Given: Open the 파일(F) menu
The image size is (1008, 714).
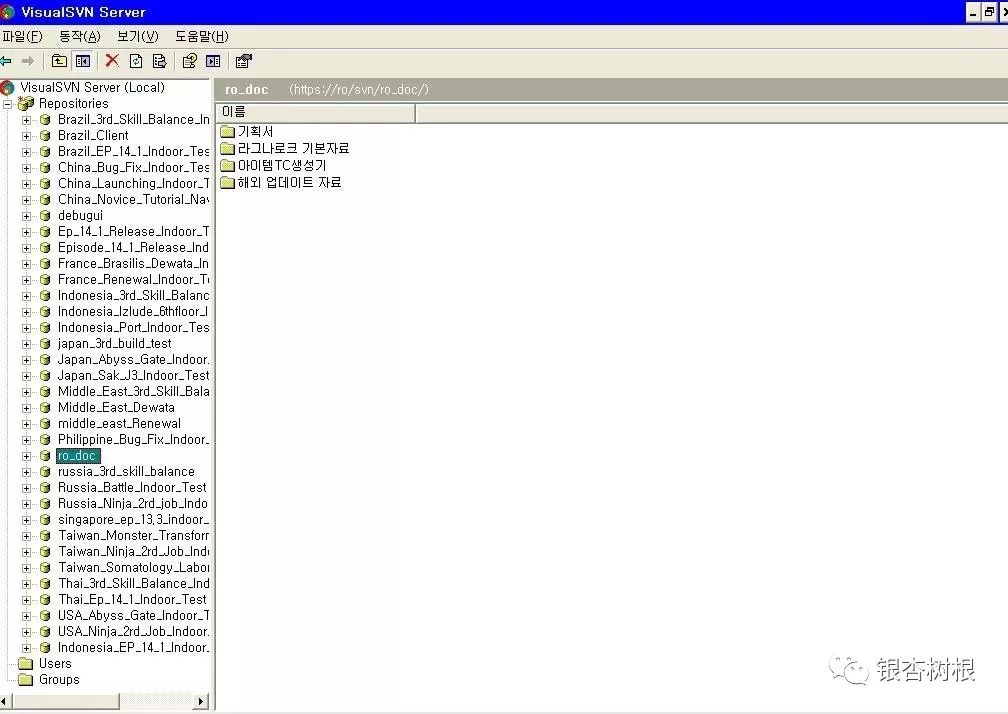Looking at the screenshot, I should point(22,37).
